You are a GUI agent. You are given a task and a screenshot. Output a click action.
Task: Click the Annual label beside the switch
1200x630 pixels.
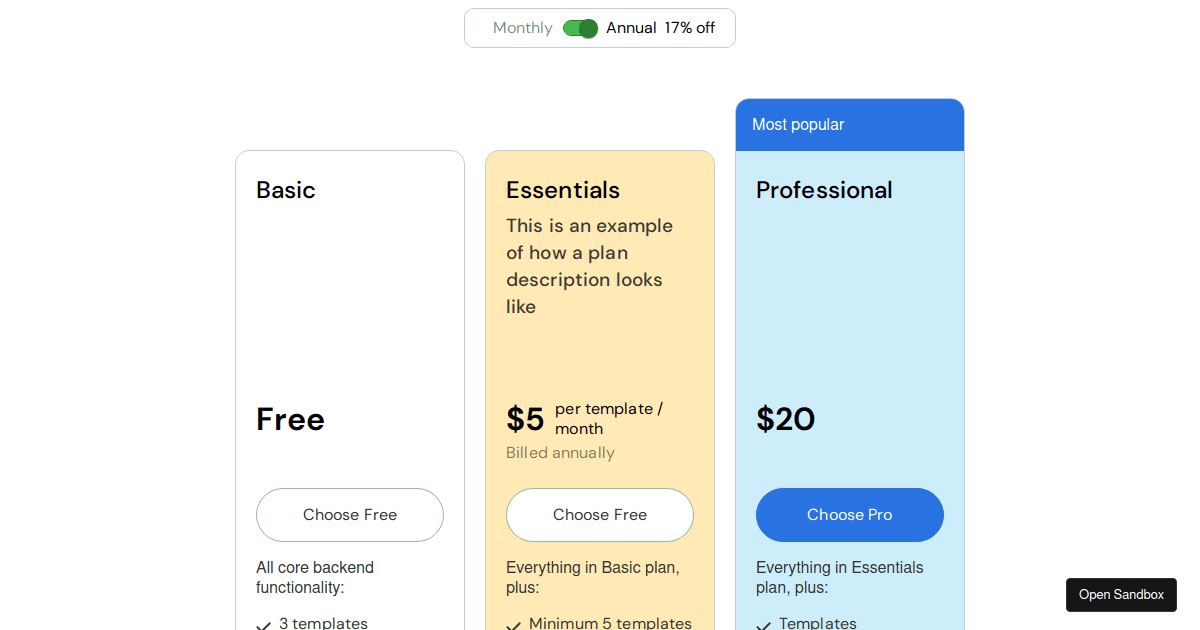[631, 28]
